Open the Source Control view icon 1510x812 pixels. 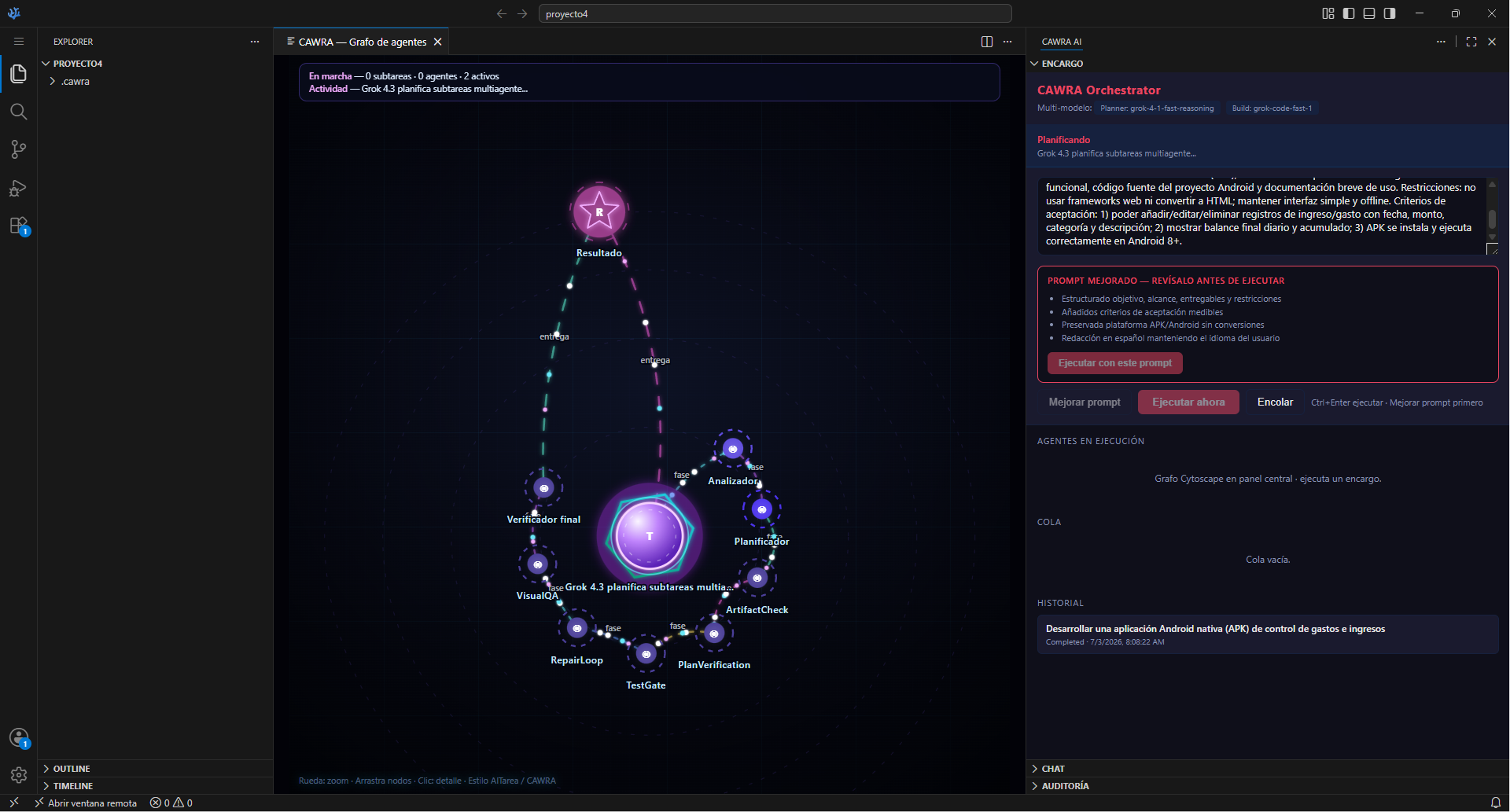point(18,149)
